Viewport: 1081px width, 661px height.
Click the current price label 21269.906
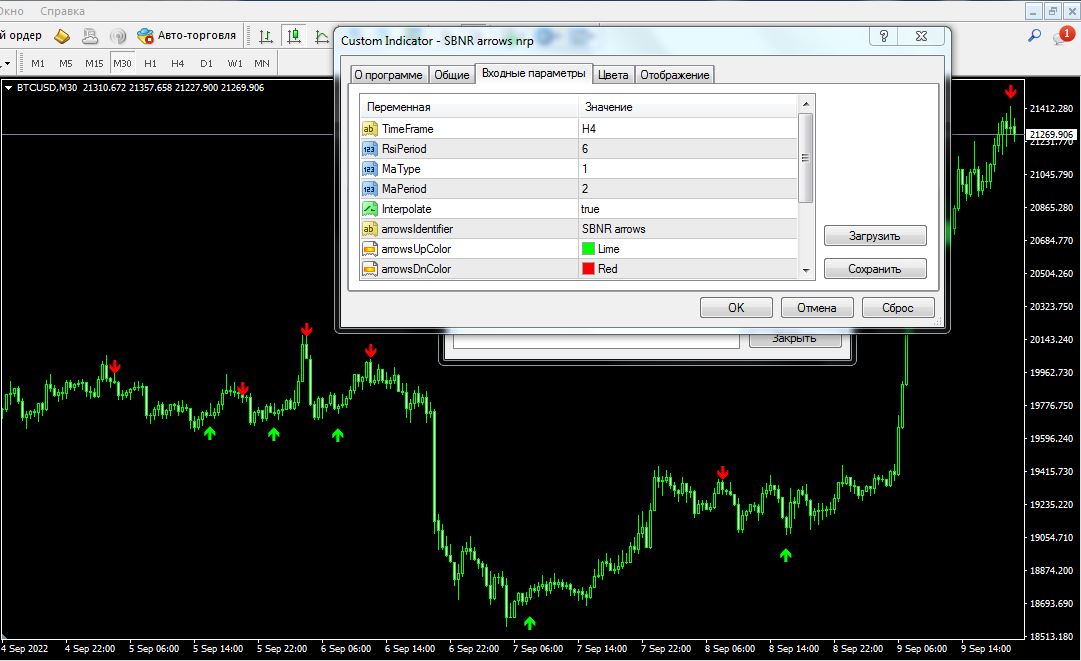pyautogui.click(x=1051, y=134)
